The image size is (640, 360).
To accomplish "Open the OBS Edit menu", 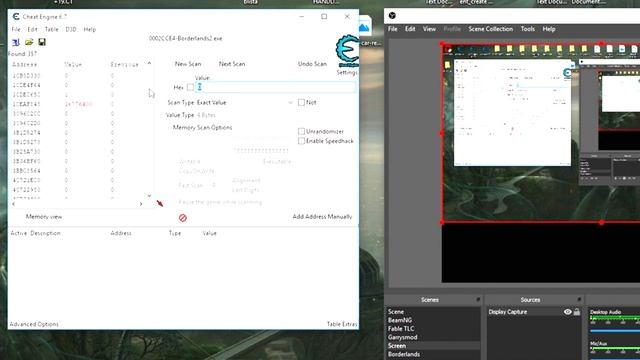I will tap(410, 29).
